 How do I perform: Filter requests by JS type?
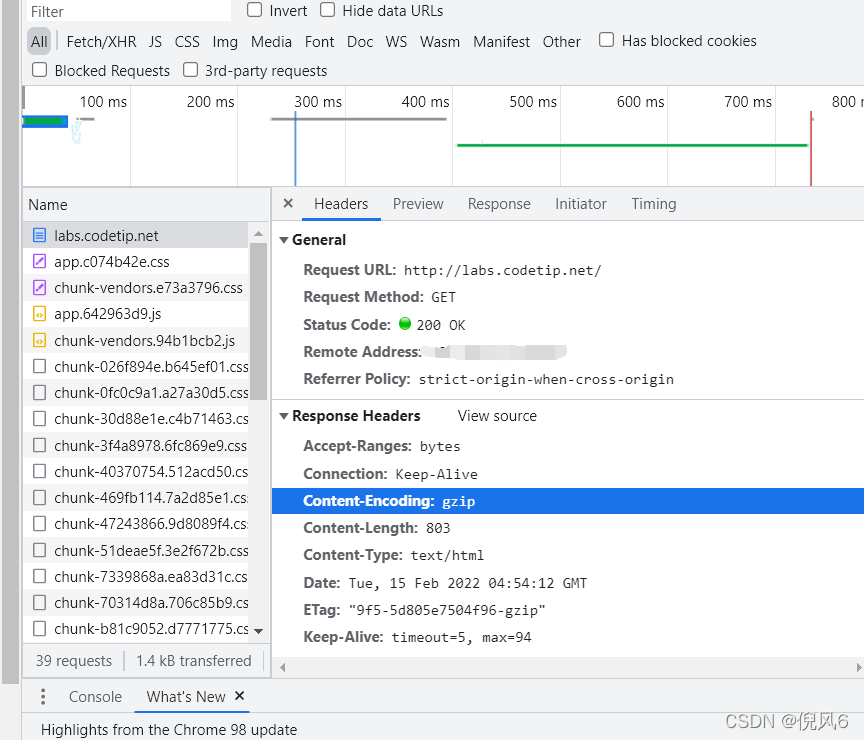[x=155, y=41]
